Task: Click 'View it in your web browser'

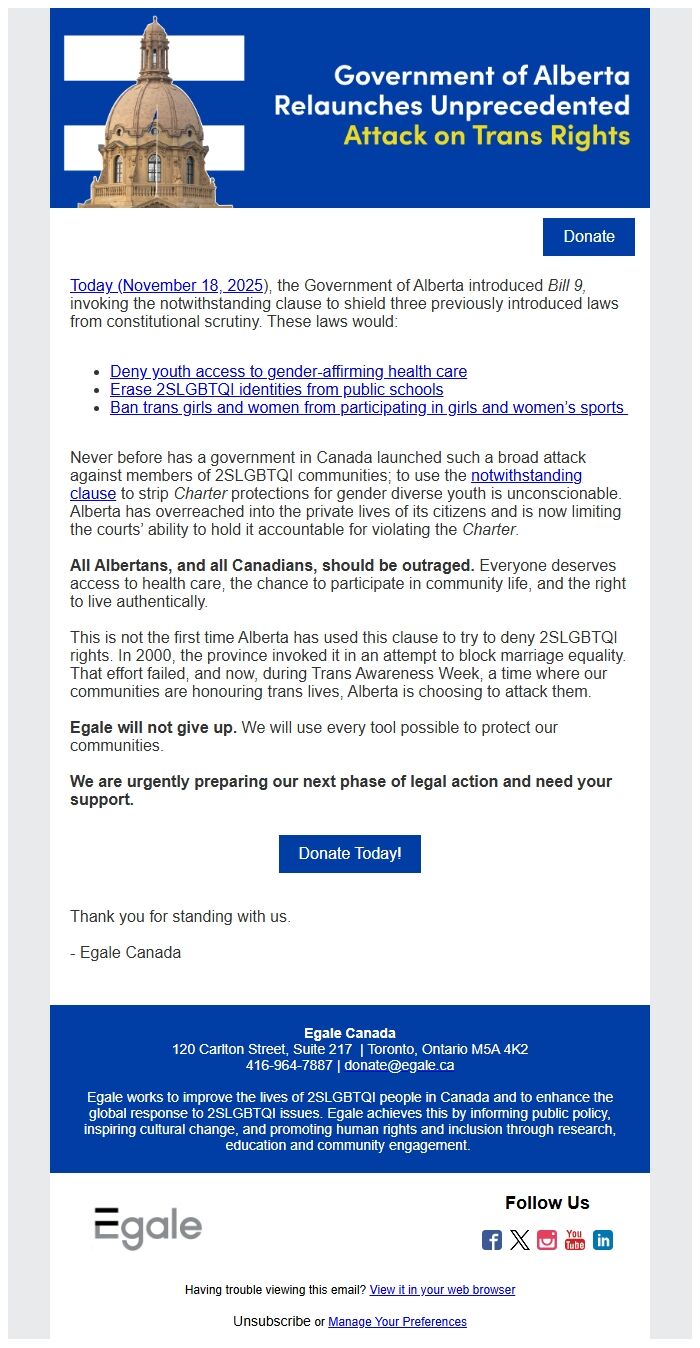Action: (x=442, y=1290)
